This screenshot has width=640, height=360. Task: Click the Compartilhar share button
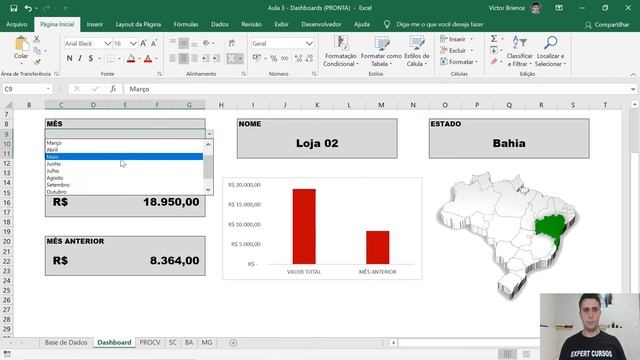607,24
